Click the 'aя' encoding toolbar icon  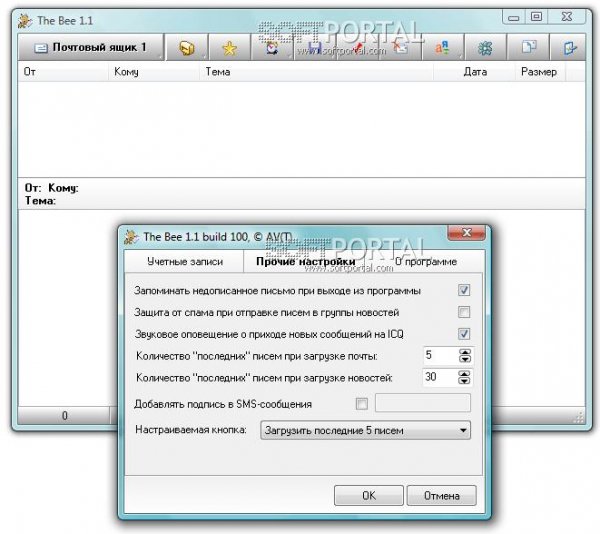[x=442, y=48]
